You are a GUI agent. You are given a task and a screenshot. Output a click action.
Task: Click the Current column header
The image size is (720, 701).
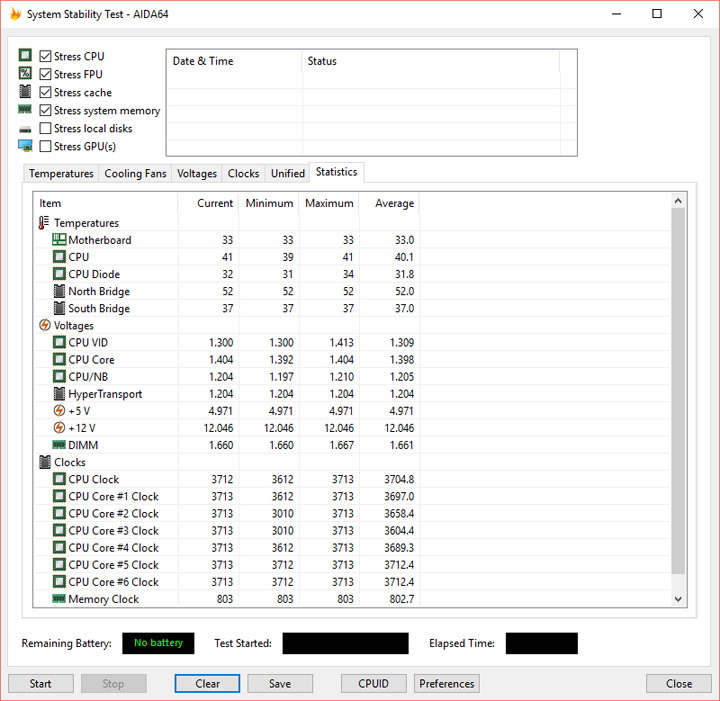pyautogui.click(x=208, y=203)
